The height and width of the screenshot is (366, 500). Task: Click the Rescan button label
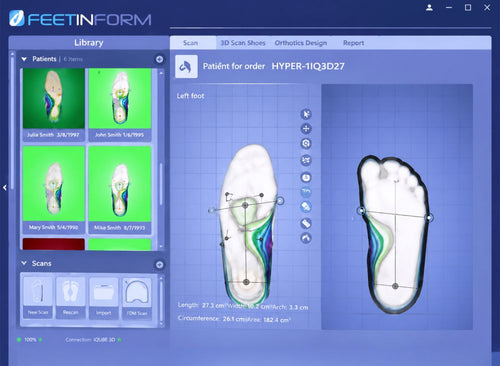71,312
